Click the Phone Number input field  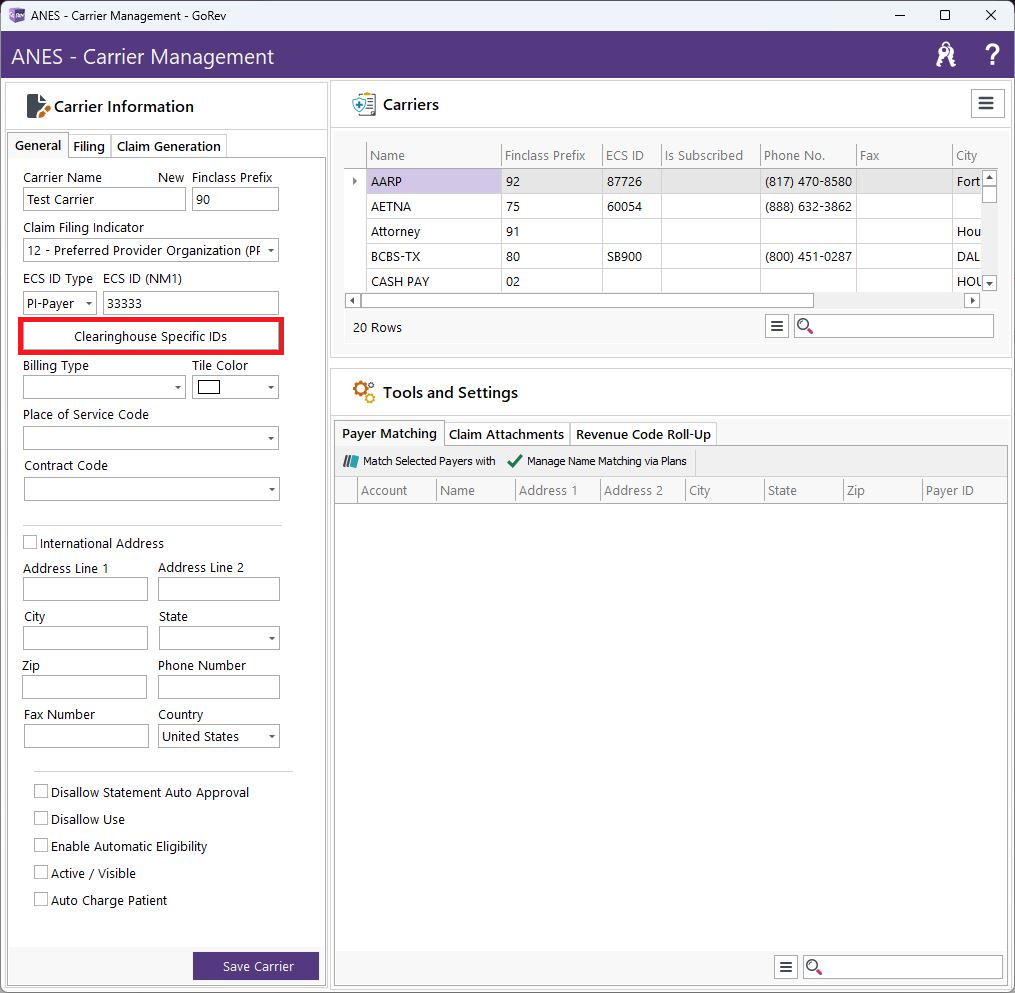(x=219, y=687)
